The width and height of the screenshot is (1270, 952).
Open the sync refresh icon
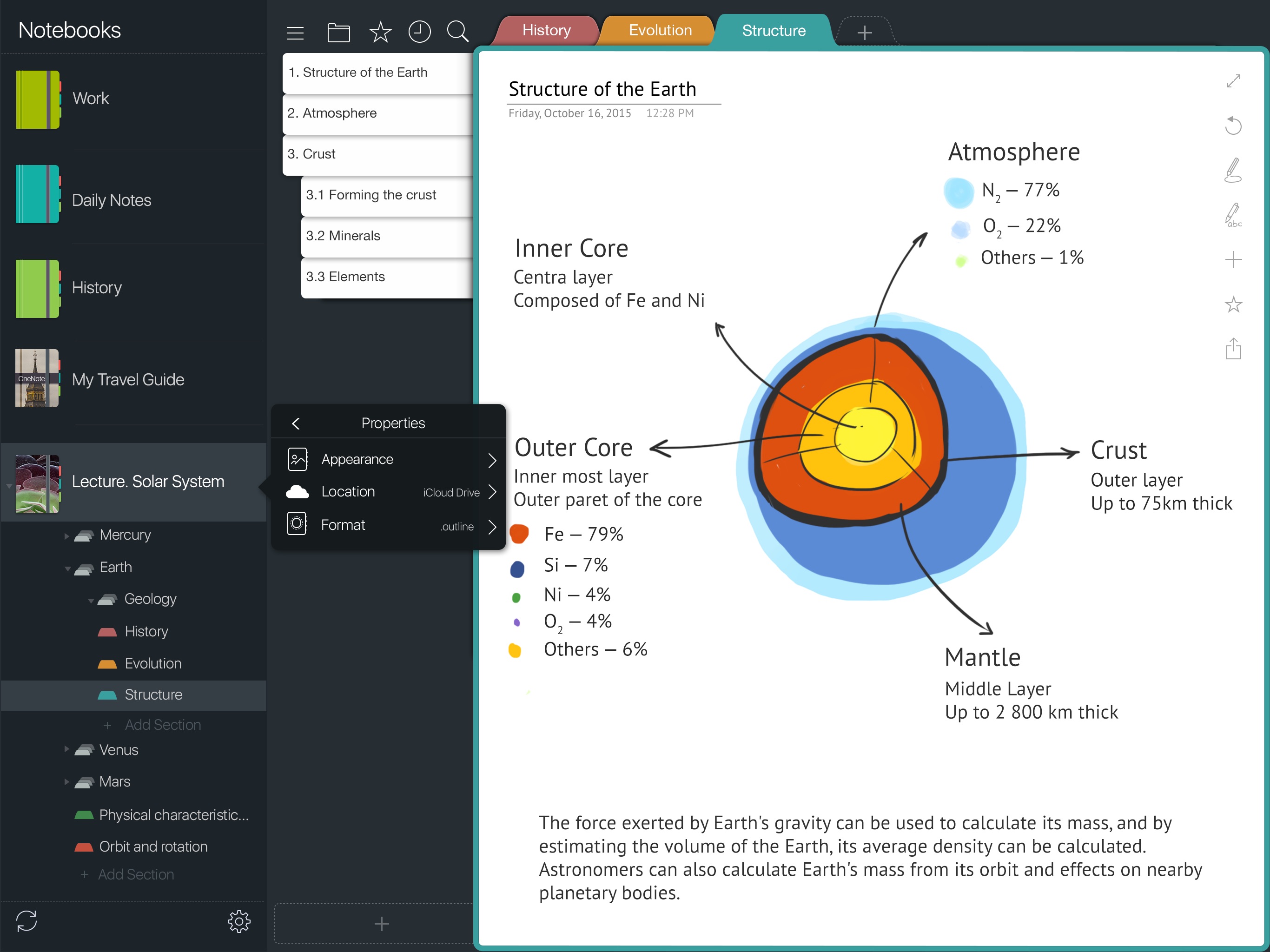click(26, 920)
